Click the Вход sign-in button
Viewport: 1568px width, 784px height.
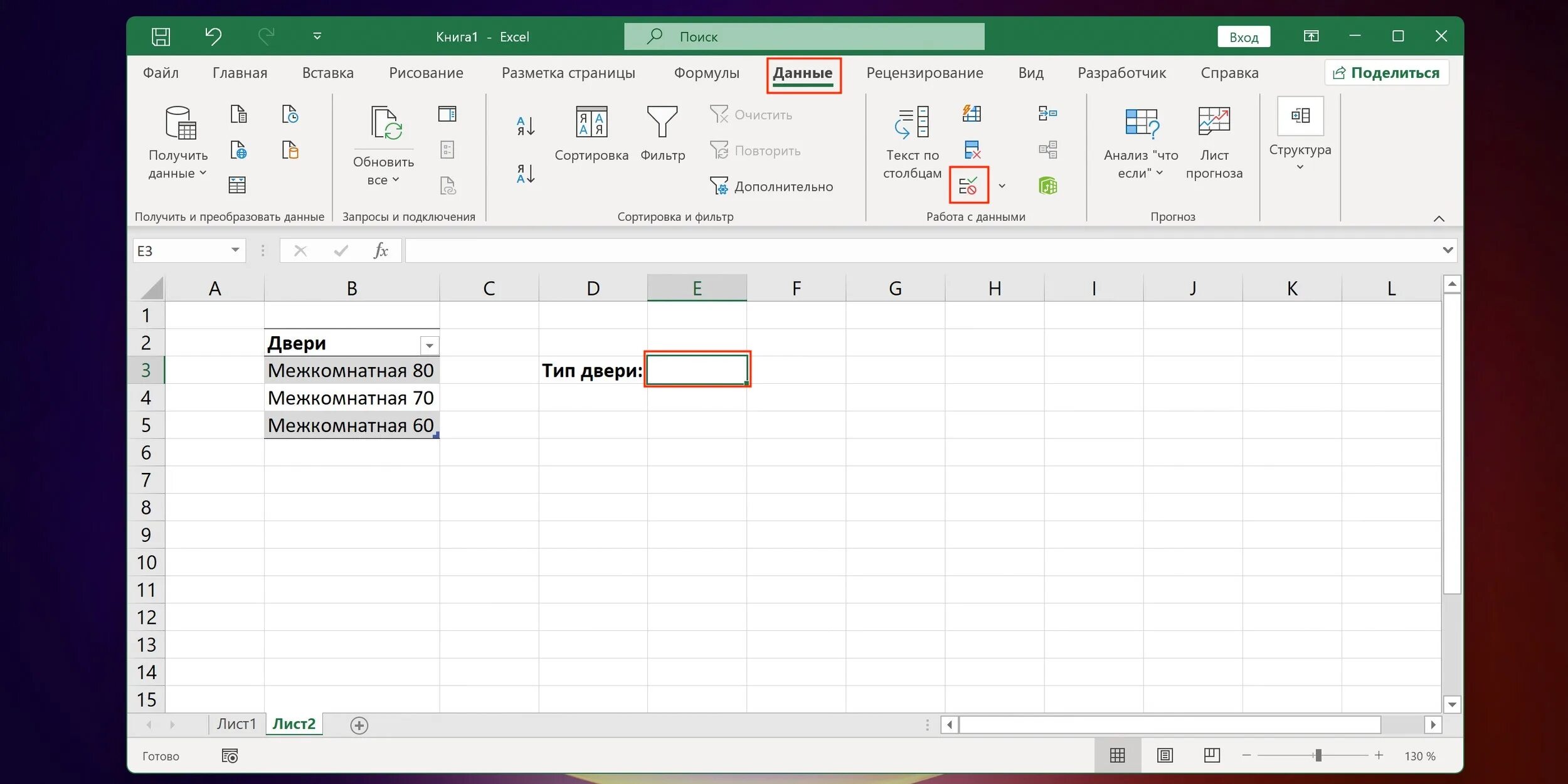1243,37
